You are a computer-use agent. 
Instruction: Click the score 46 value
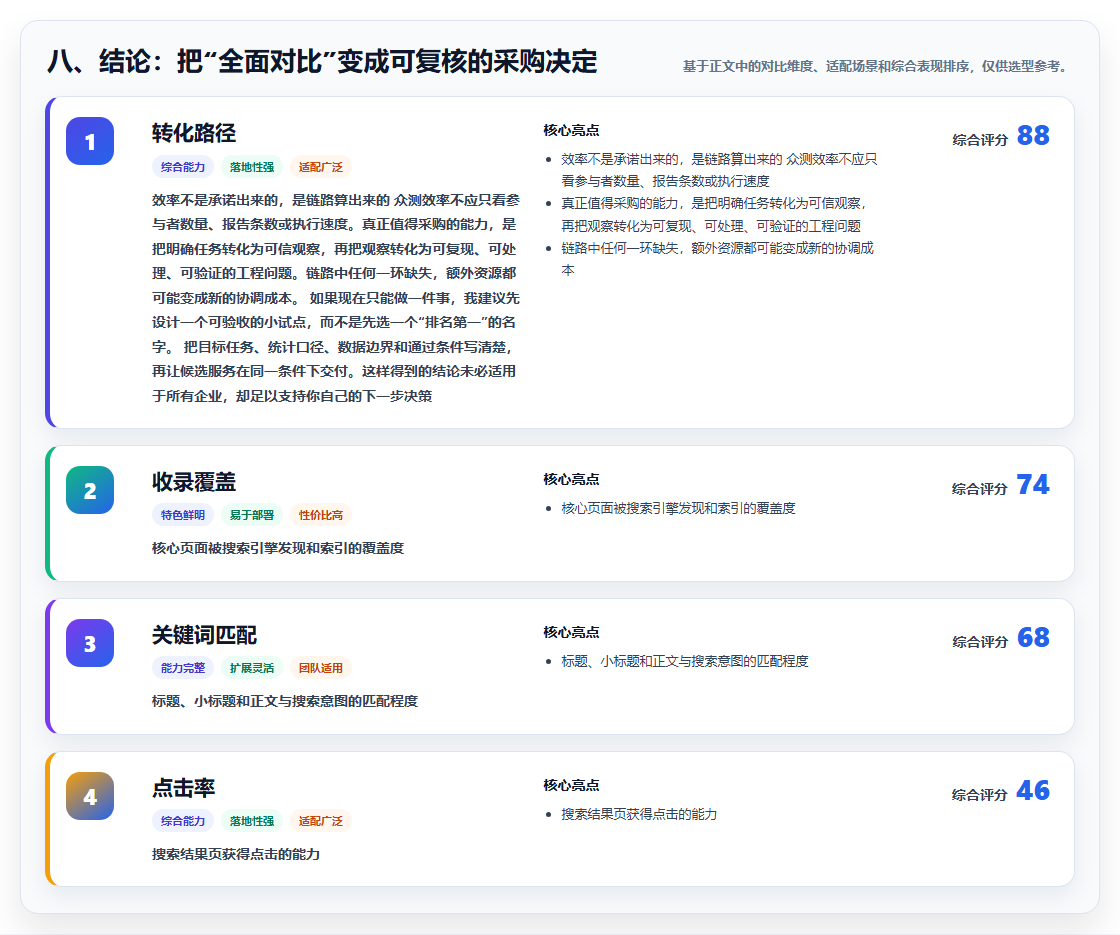pos(1033,790)
